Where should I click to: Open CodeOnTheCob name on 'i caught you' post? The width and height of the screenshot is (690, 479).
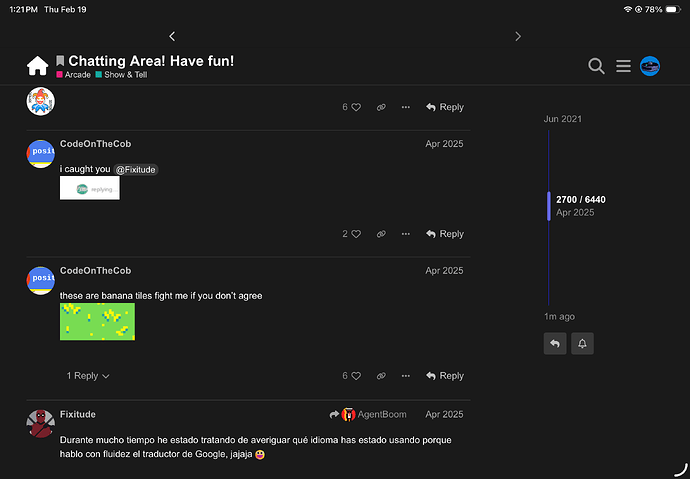pyautogui.click(x=95, y=144)
